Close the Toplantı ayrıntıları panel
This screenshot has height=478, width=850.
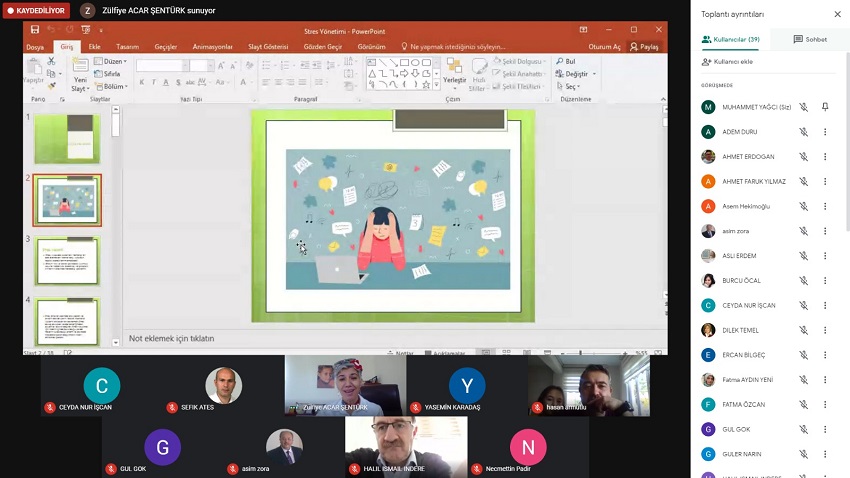838,14
